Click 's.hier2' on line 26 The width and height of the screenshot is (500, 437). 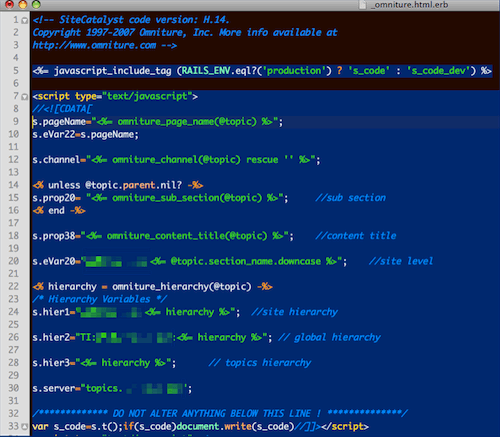(51, 337)
